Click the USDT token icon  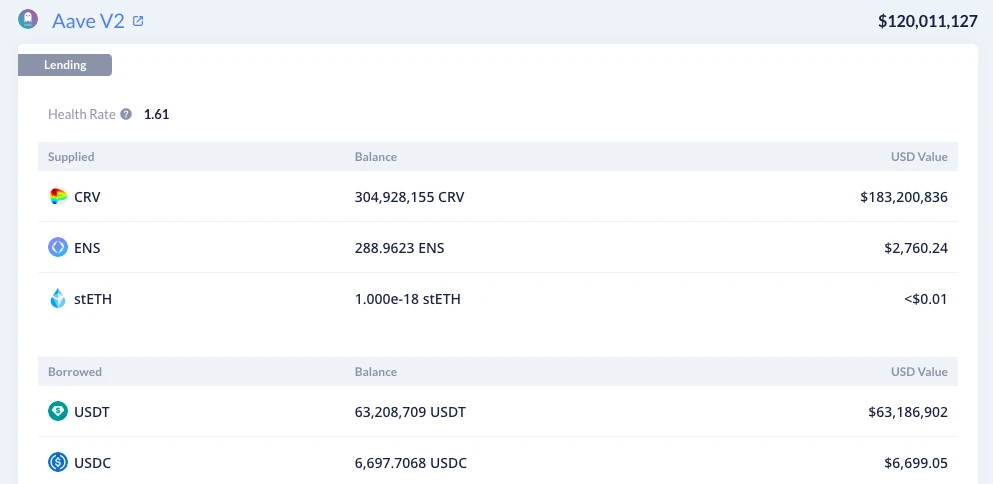[58, 411]
